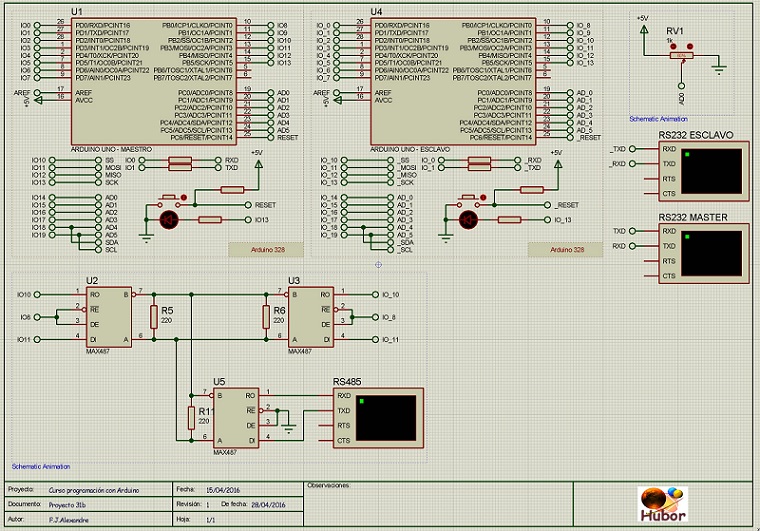Image resolution: width=760 pixels, height=531 pixels.
Task: Select the slave LED connected to IO_13
Action: [468, 220]
